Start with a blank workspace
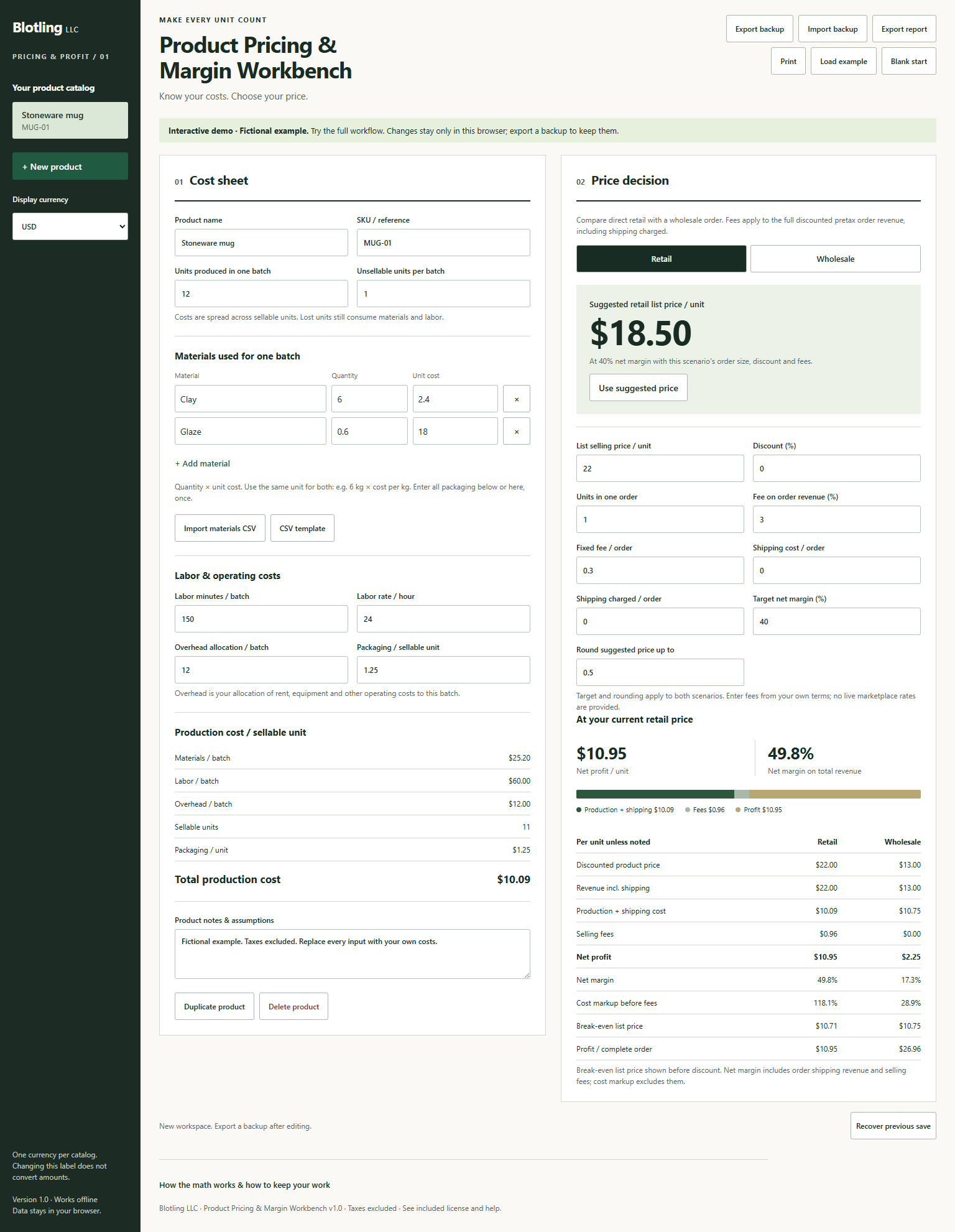Screen dimensions: 955x1232 [908, 61]
